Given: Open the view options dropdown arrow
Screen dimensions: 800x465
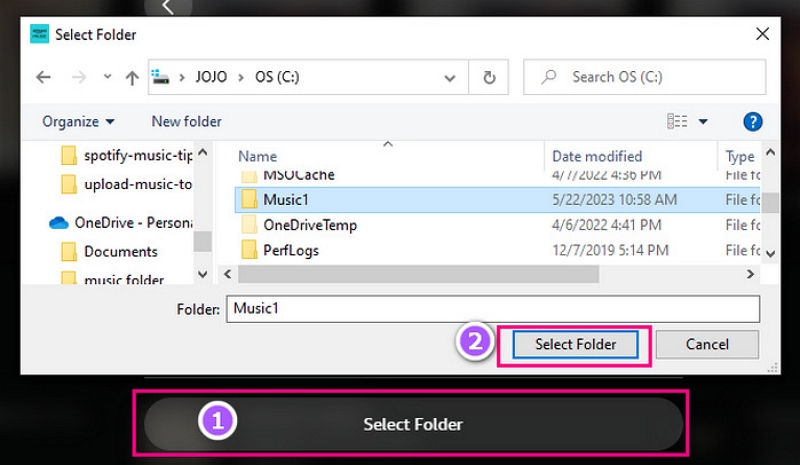Looking at the screenshot, I should pos(703,121).
